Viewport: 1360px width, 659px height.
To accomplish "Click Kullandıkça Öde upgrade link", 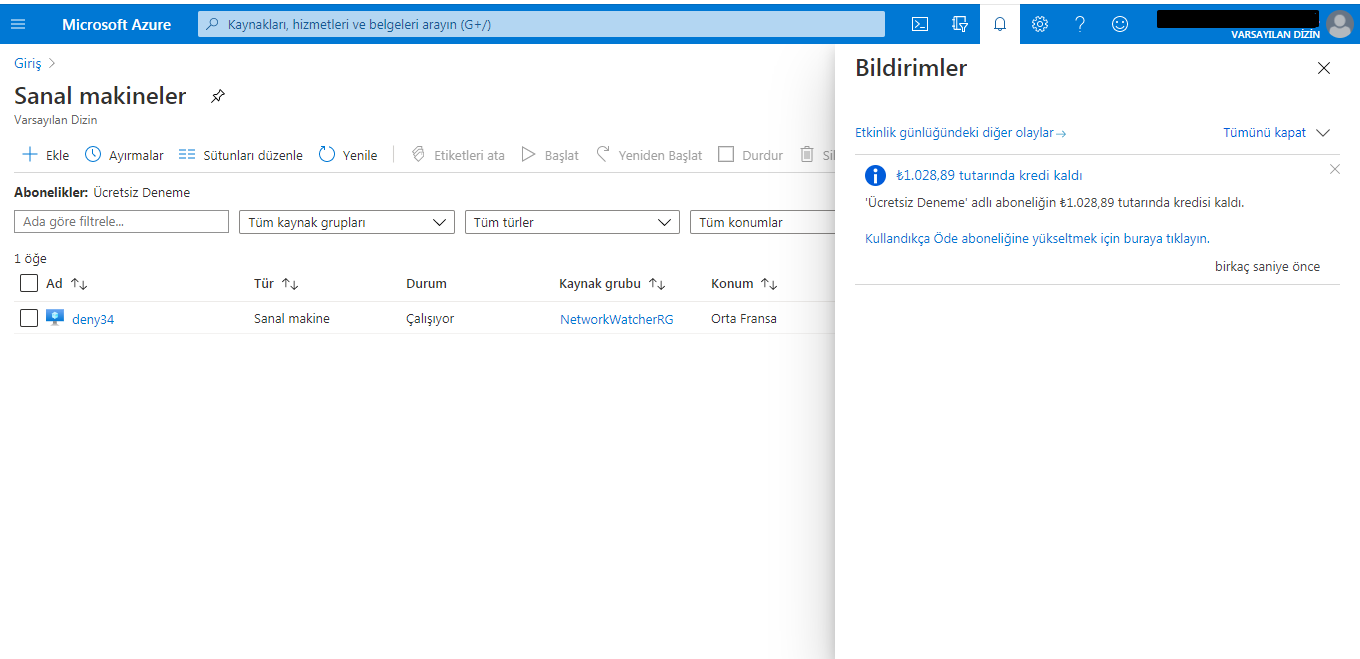I will coord(1037,239).
